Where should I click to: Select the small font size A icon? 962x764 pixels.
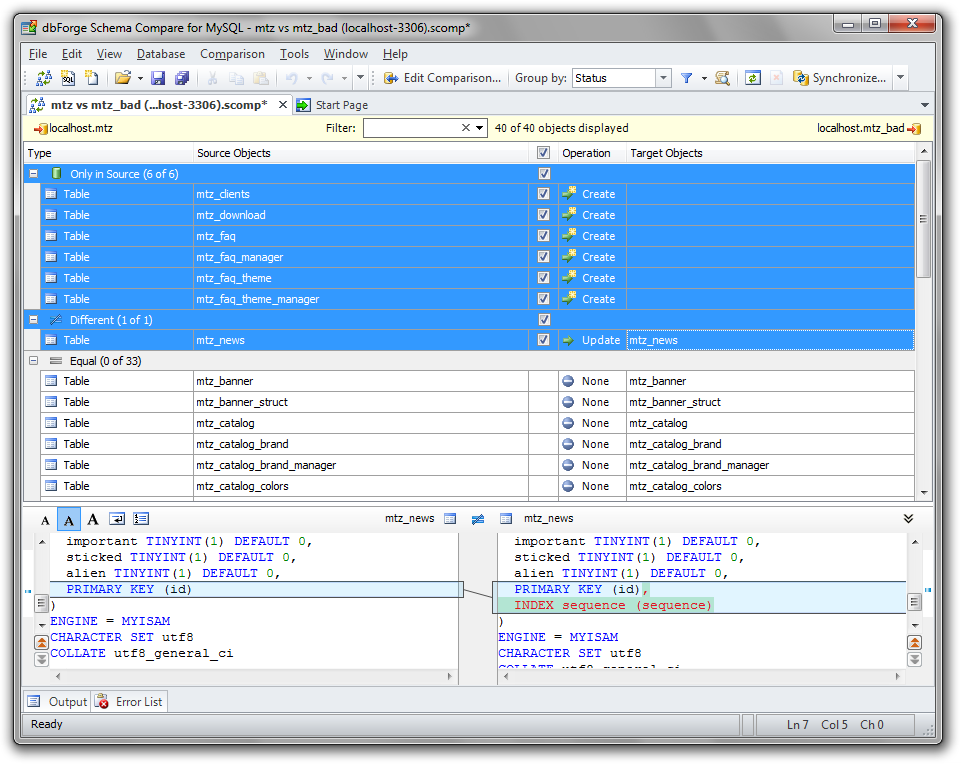[x=45, y=520]
